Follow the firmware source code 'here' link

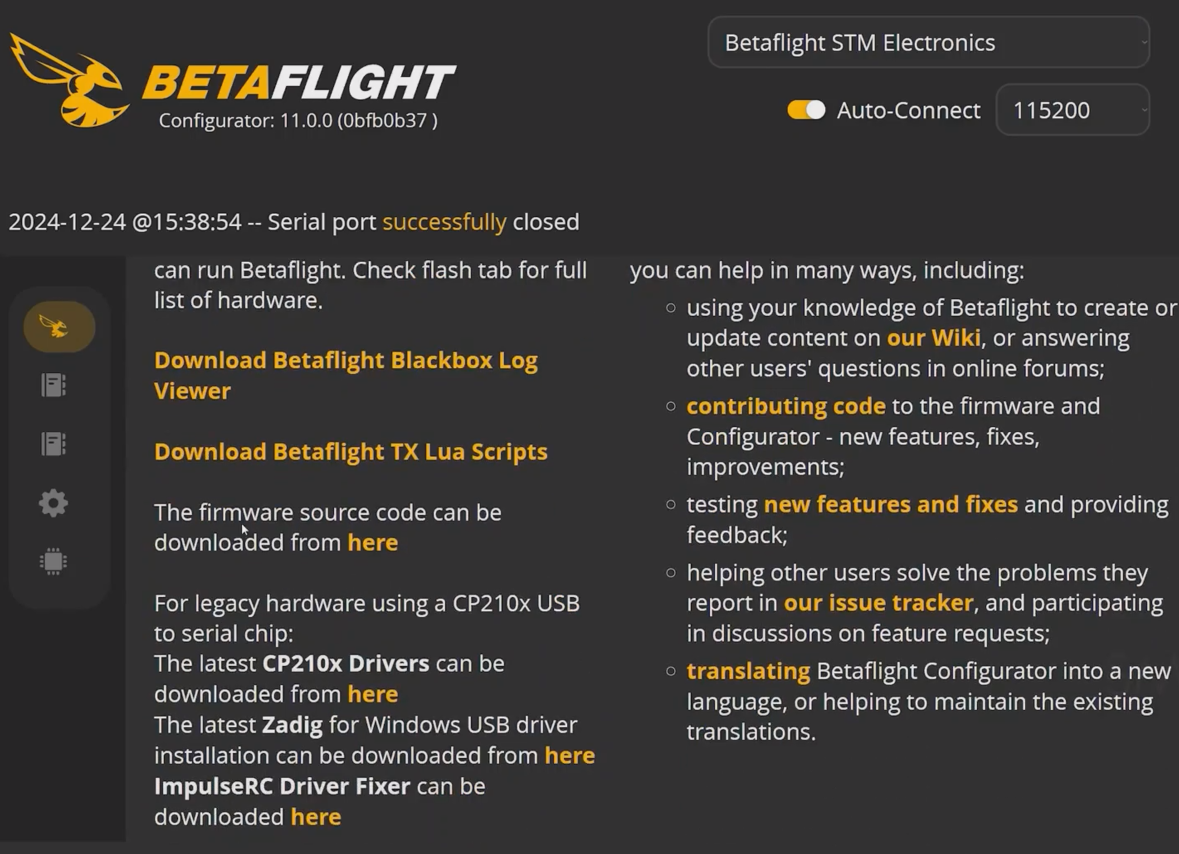372,543
